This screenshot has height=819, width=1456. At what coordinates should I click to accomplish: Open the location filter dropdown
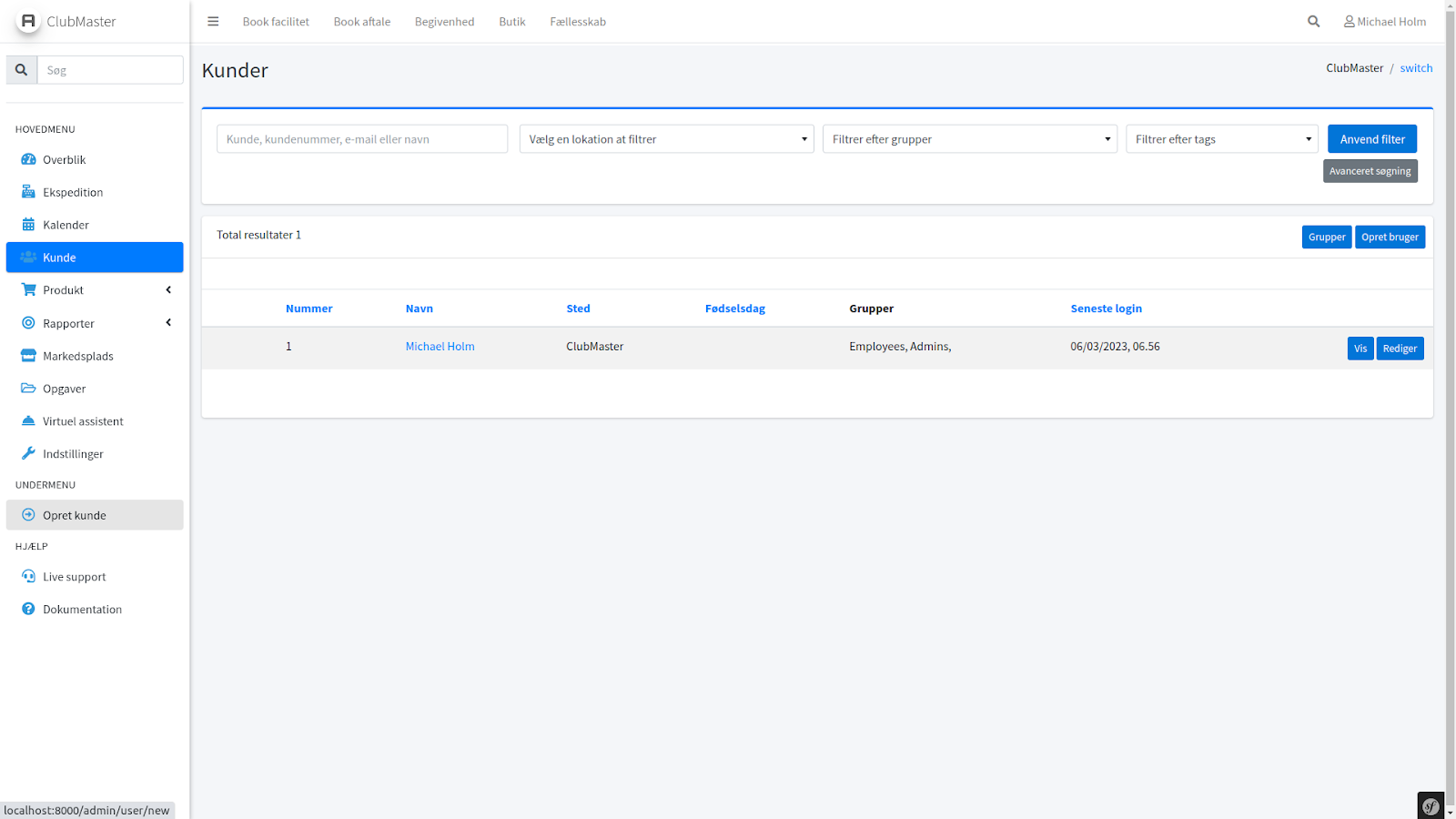[666, 139]
